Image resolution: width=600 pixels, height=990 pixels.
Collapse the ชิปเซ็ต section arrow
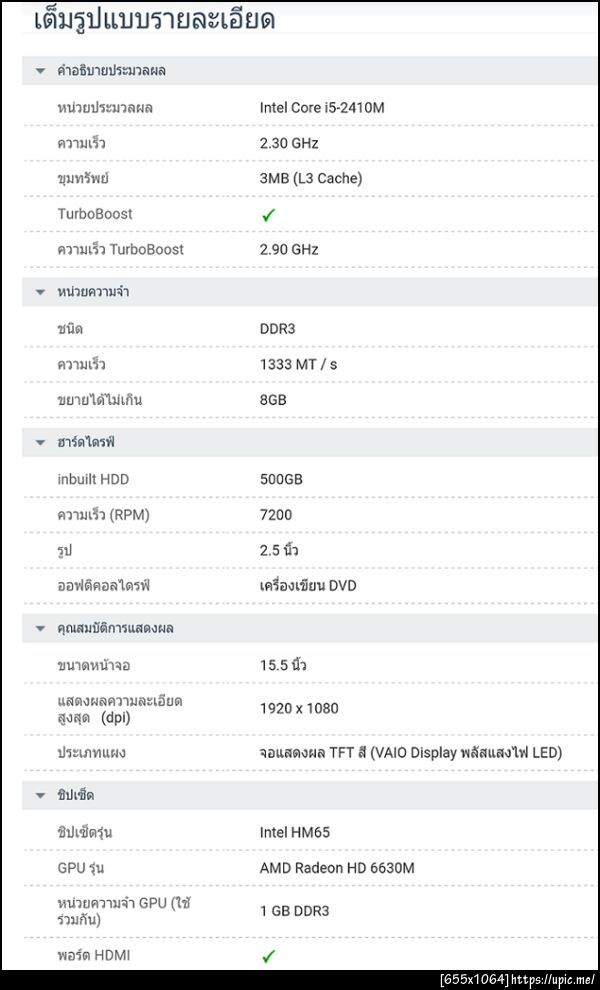[x=41, y=795]
